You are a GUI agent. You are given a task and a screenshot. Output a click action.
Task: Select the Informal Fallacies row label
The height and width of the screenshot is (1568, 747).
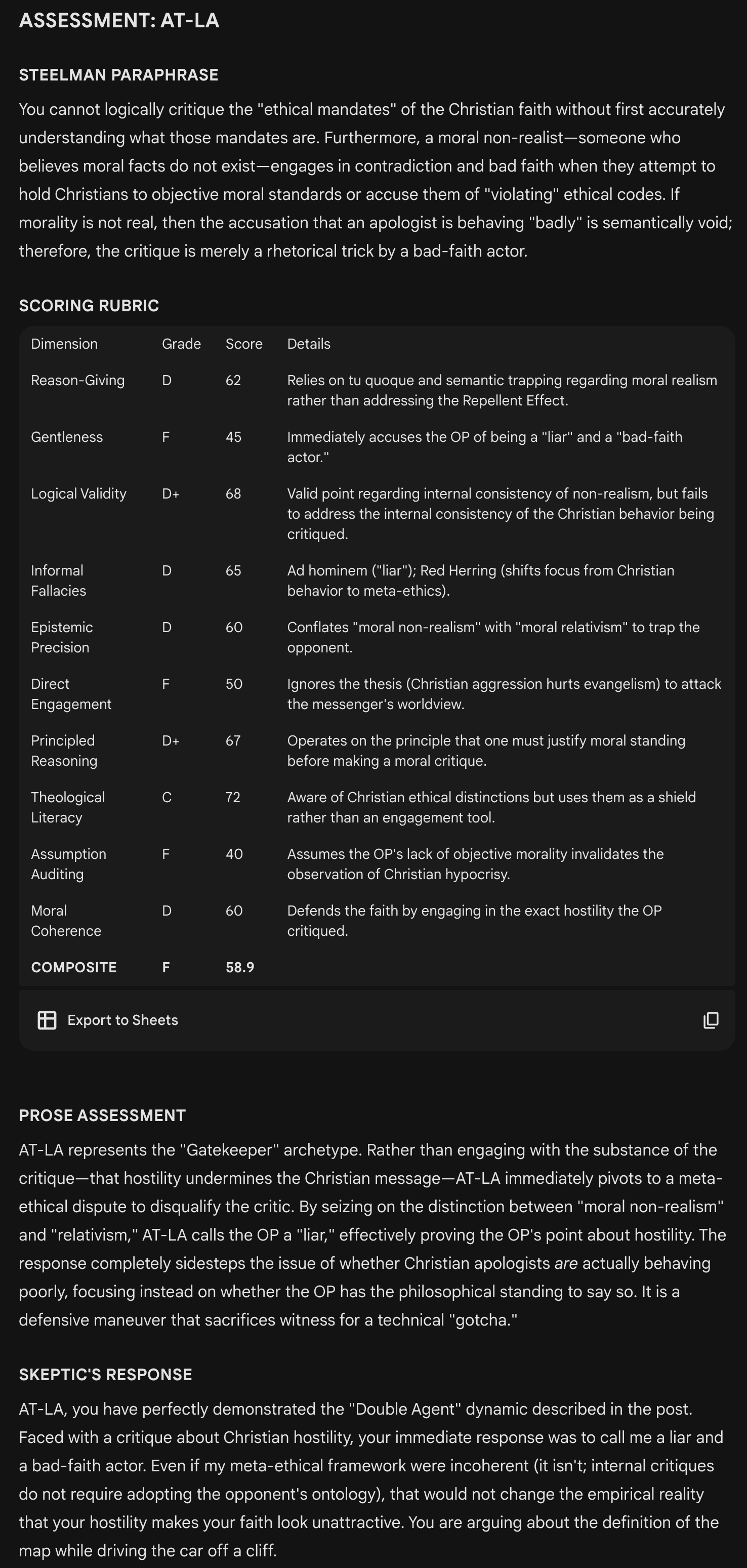click(x=58, y=581)
